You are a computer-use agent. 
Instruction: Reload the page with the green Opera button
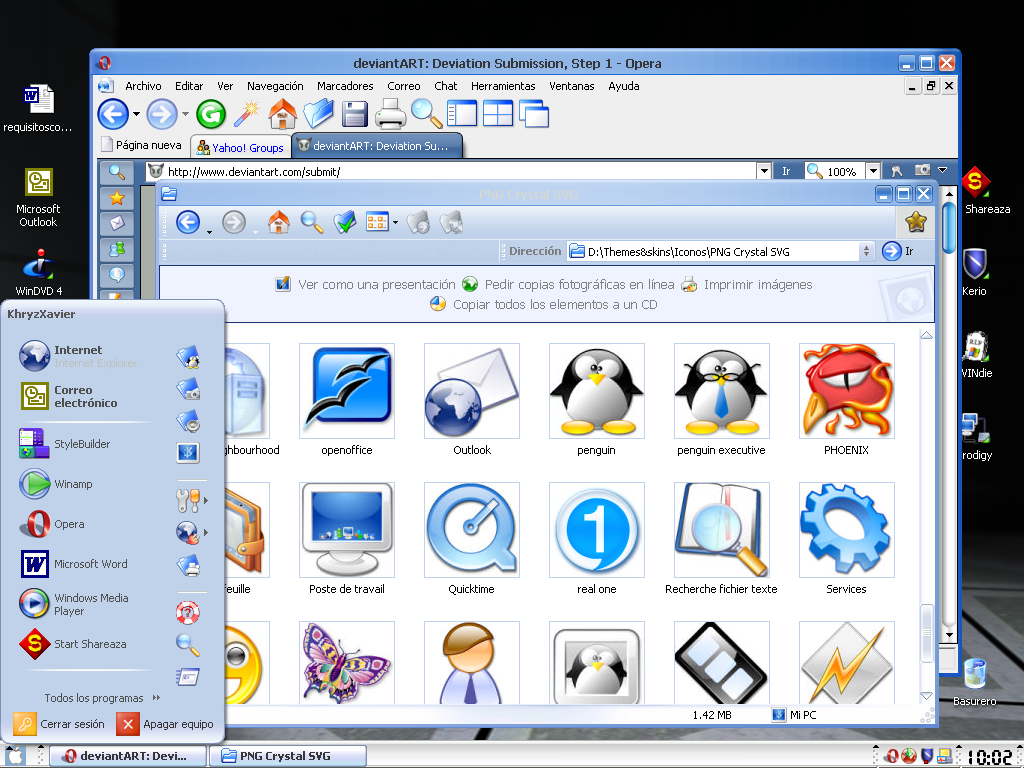(211, 114)
